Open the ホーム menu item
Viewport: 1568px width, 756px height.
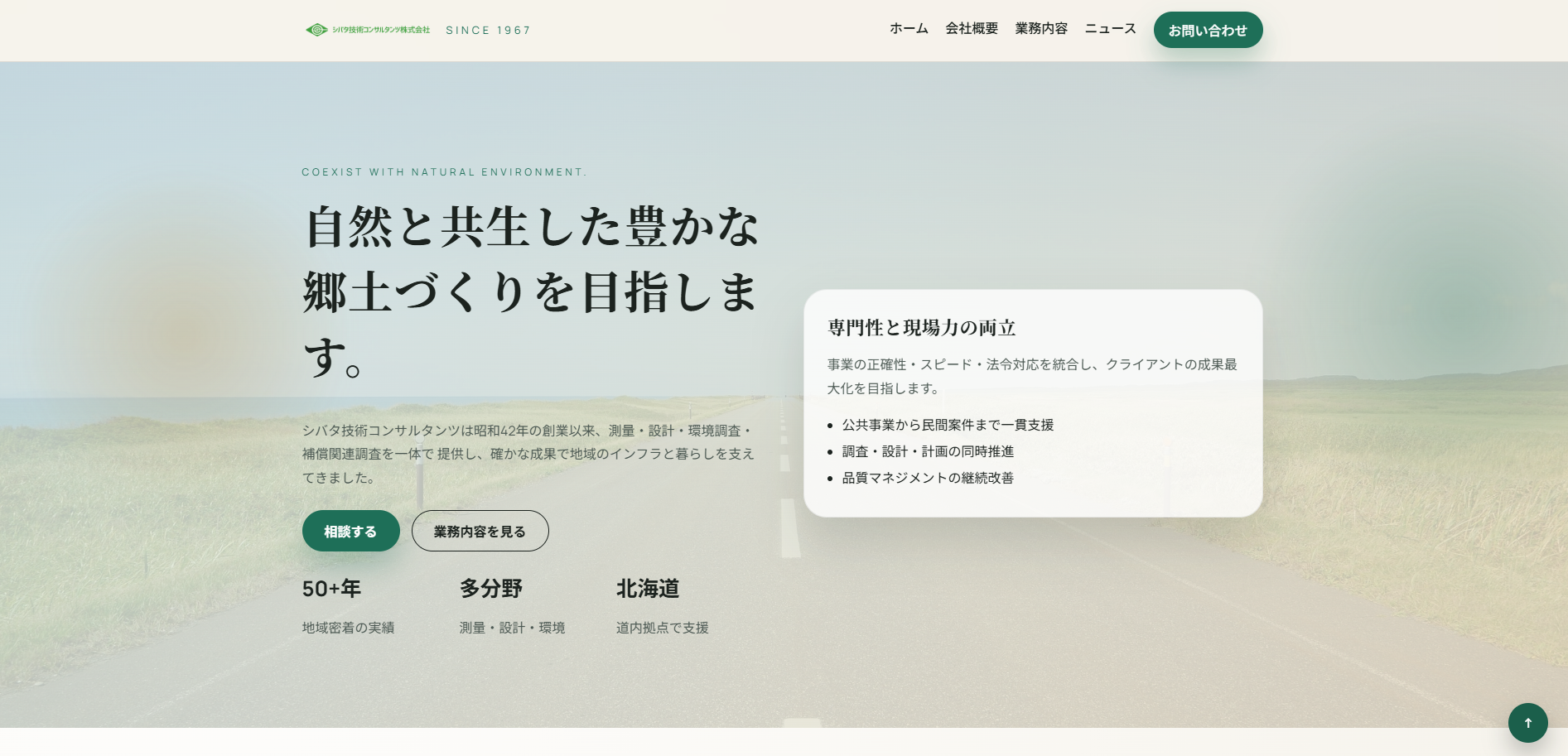(909, 29)
